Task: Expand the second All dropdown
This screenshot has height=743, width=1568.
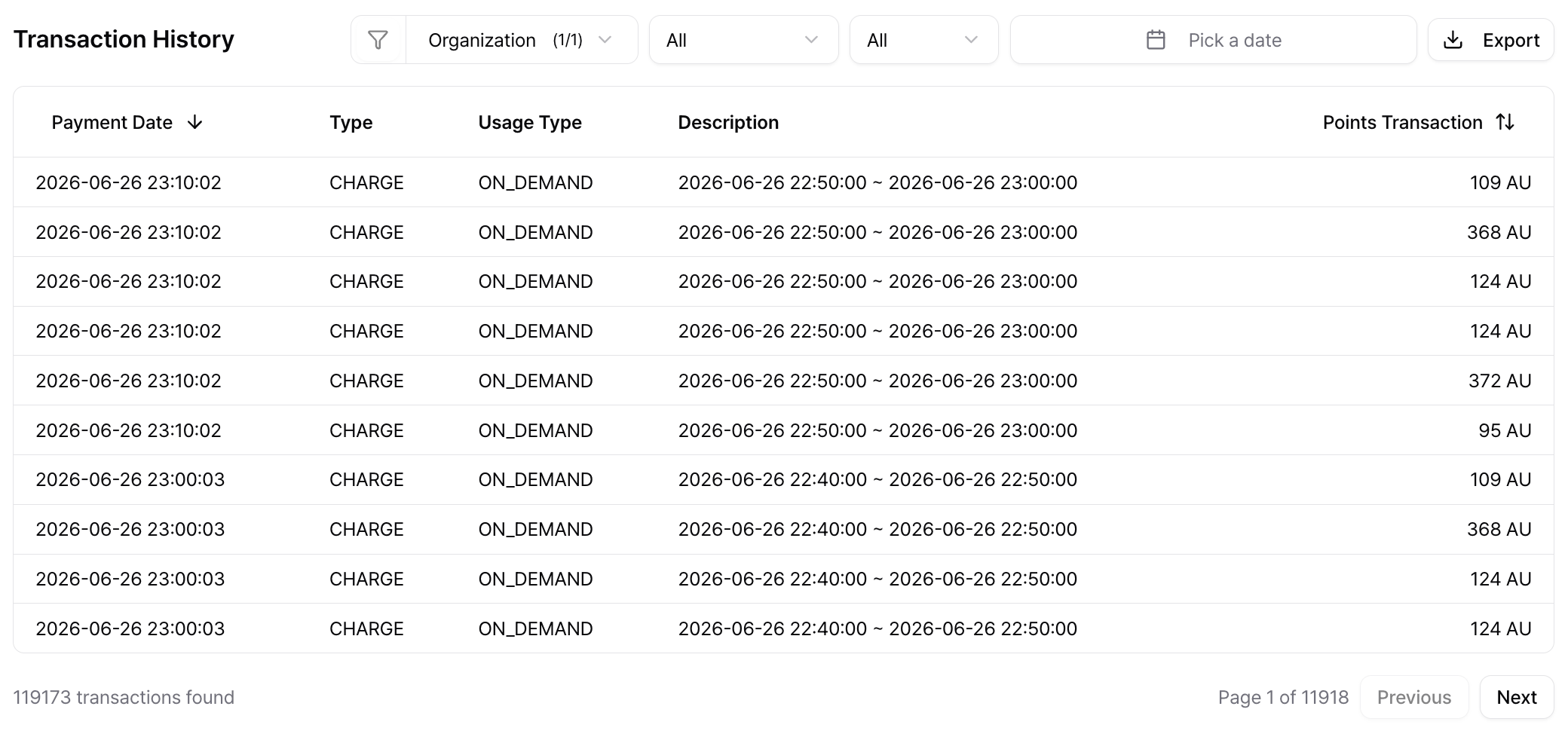Action: [x=923, y=40]
